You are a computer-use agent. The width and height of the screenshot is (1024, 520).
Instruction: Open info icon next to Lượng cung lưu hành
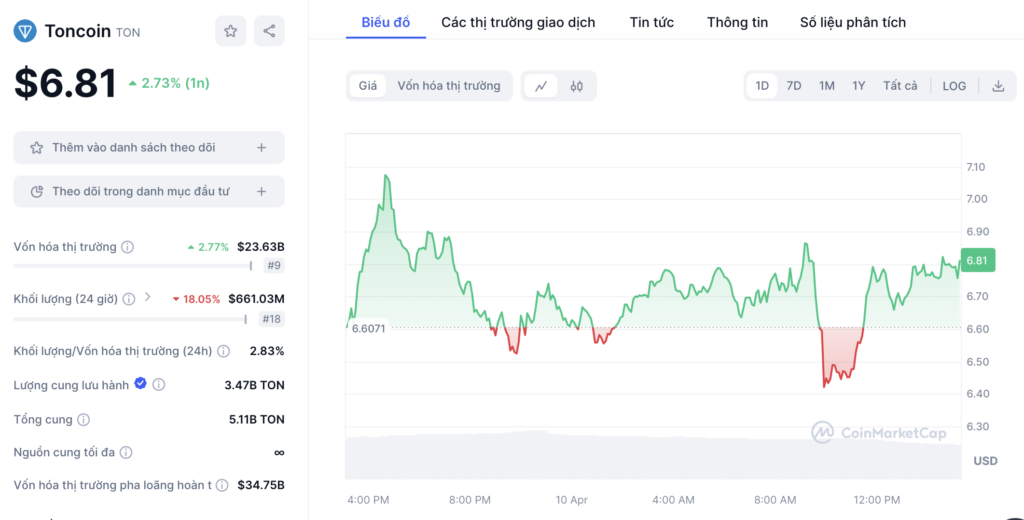tap(159, 385)
